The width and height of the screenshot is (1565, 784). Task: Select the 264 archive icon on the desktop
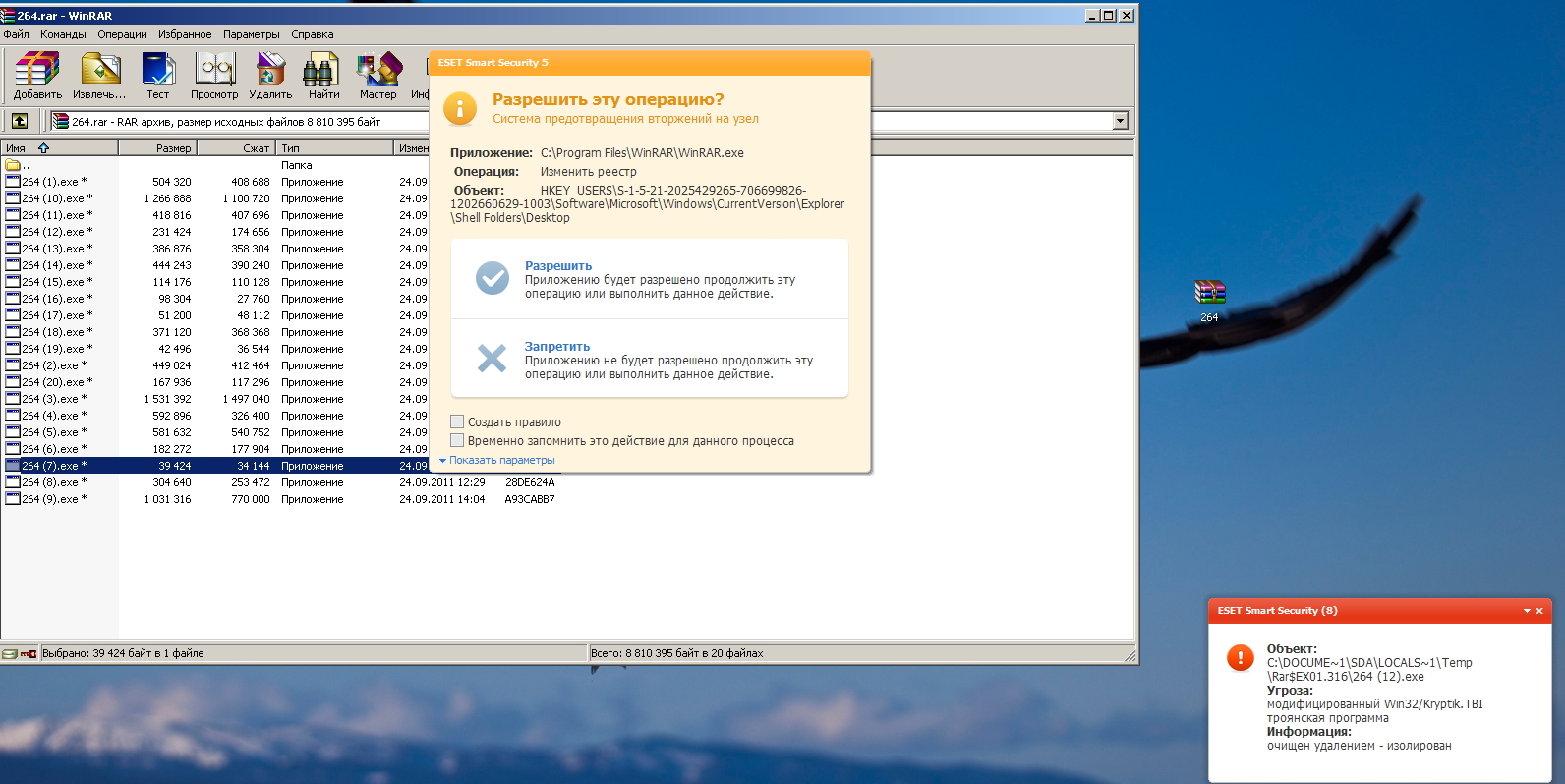point(1209,301)
